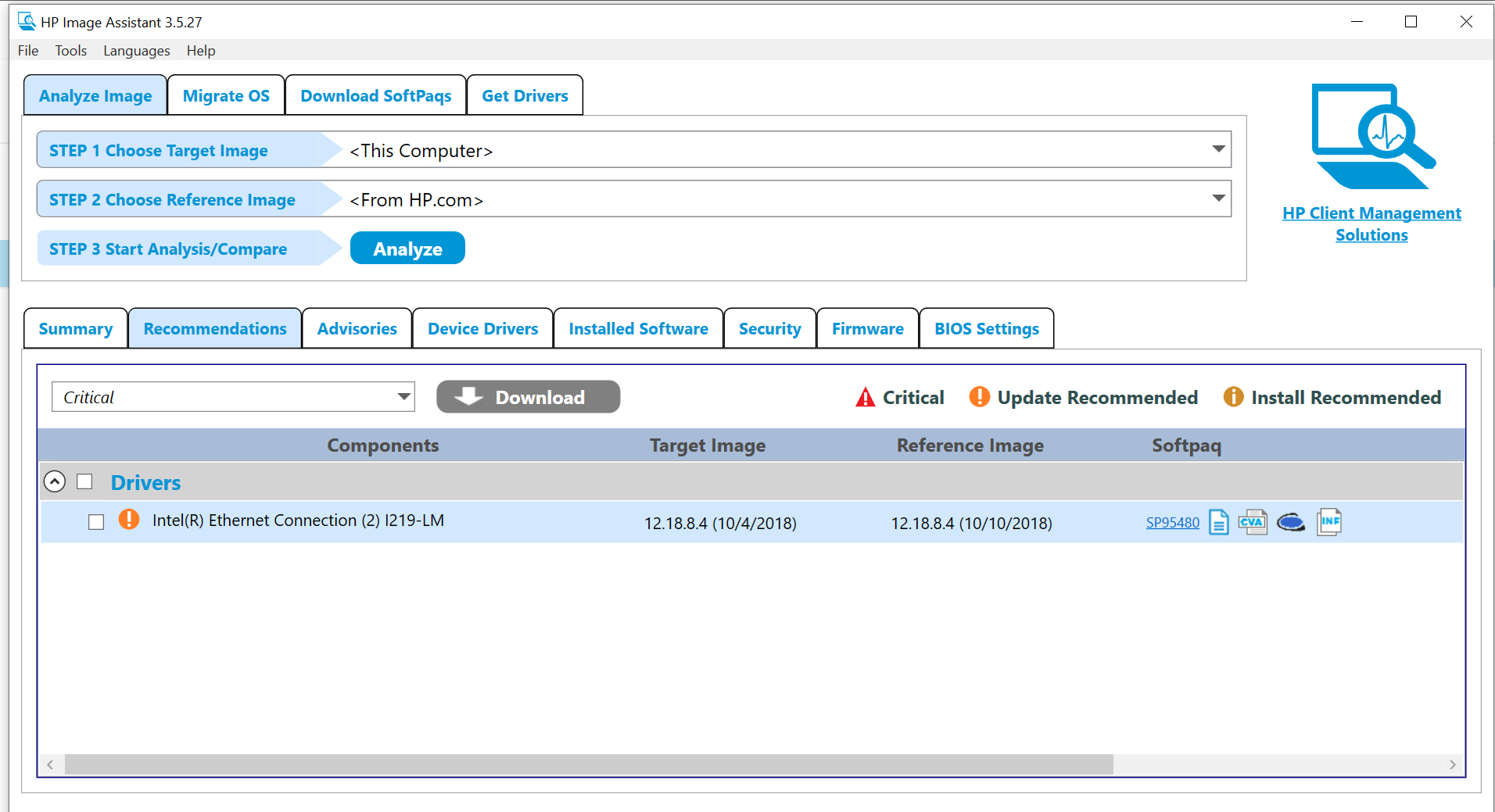Follow the SP95480 Softpaq link
Image resolution: width=1495 pixels, height=812 pixels.
tap(1172, 522)
